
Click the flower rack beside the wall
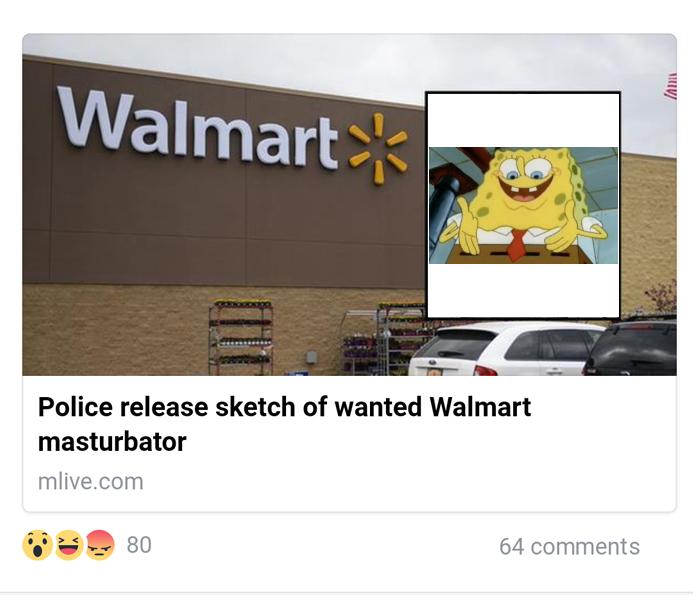pos(240,338)
